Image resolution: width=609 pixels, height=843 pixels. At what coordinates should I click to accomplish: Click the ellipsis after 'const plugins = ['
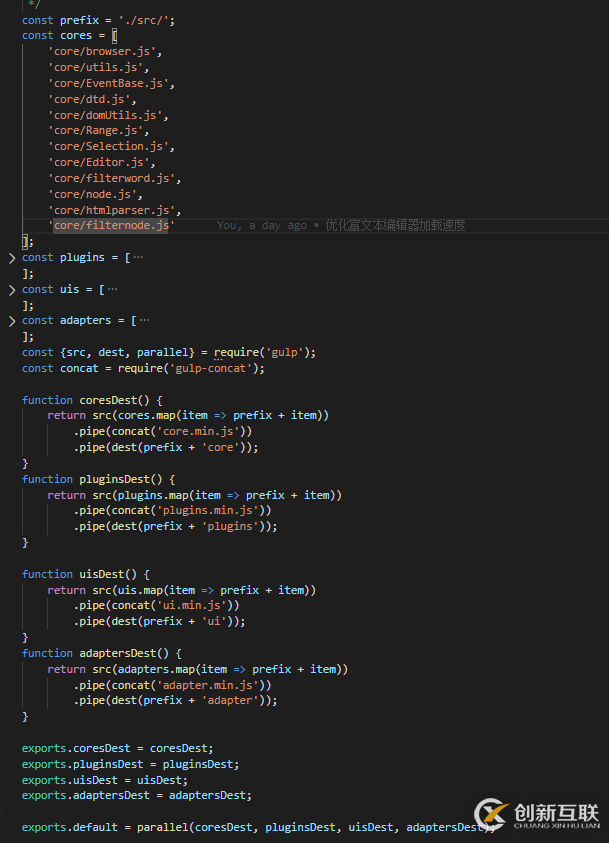138,258
